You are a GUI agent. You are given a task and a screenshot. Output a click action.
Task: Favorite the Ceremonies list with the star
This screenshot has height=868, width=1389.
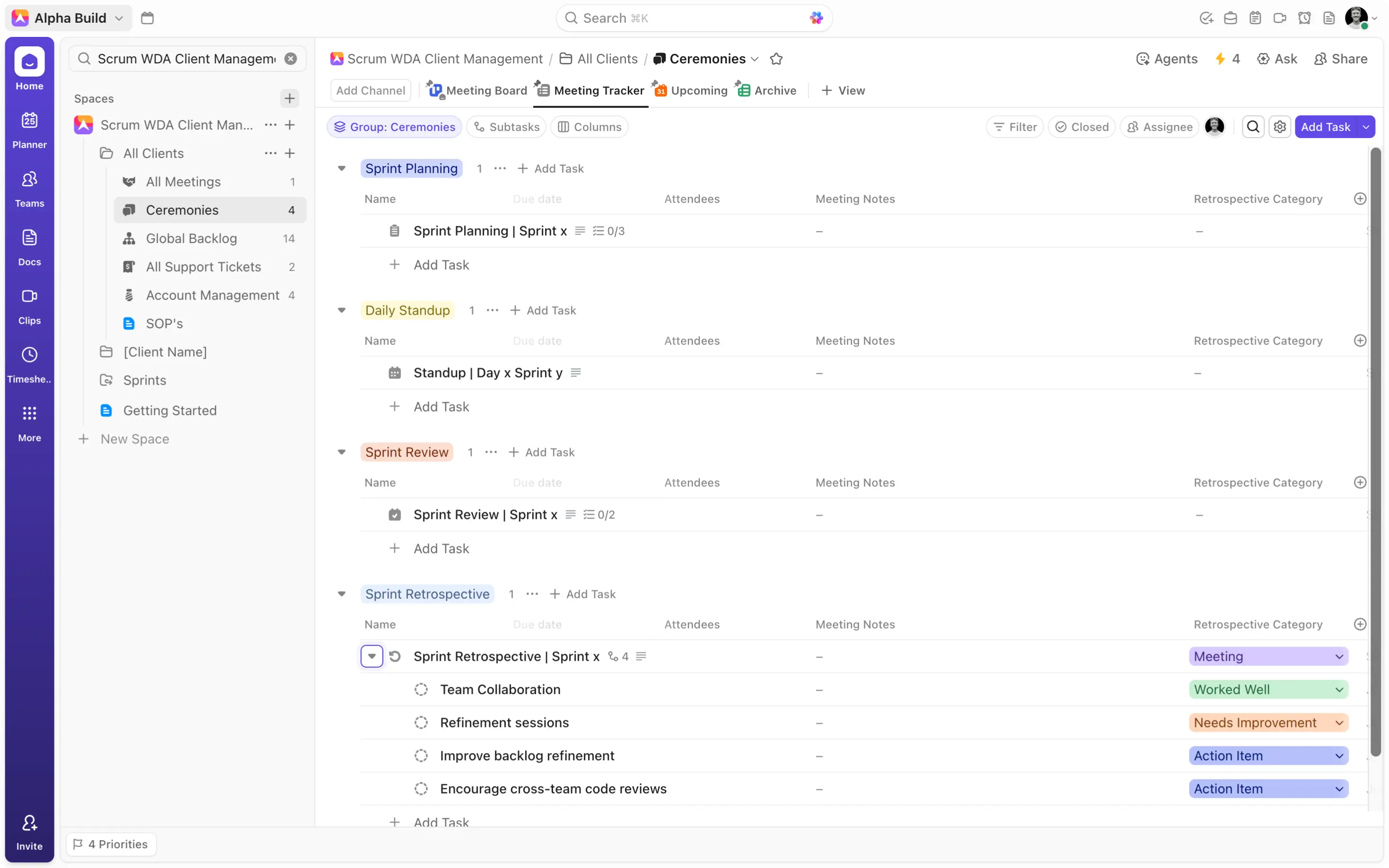(776, 59)
